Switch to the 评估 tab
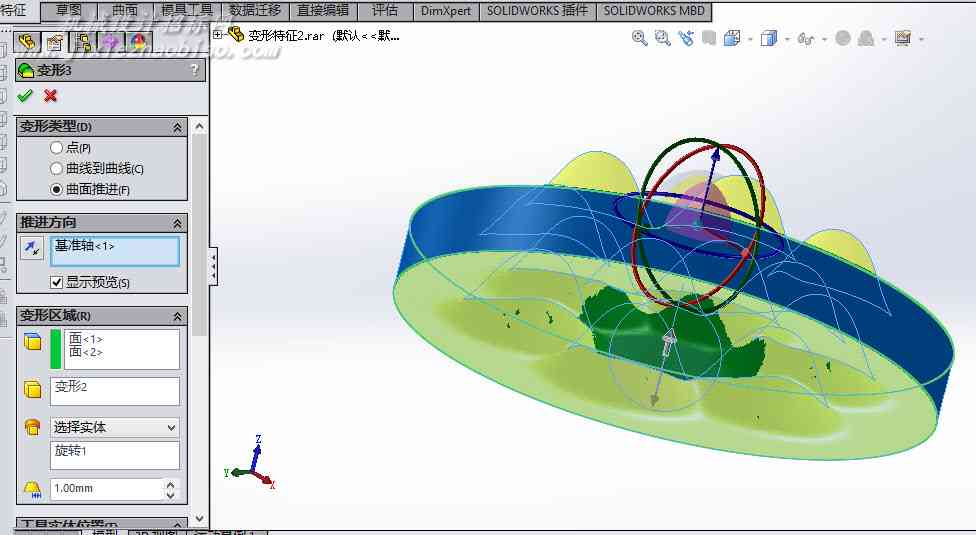976x535 pixels. (385, 11)
